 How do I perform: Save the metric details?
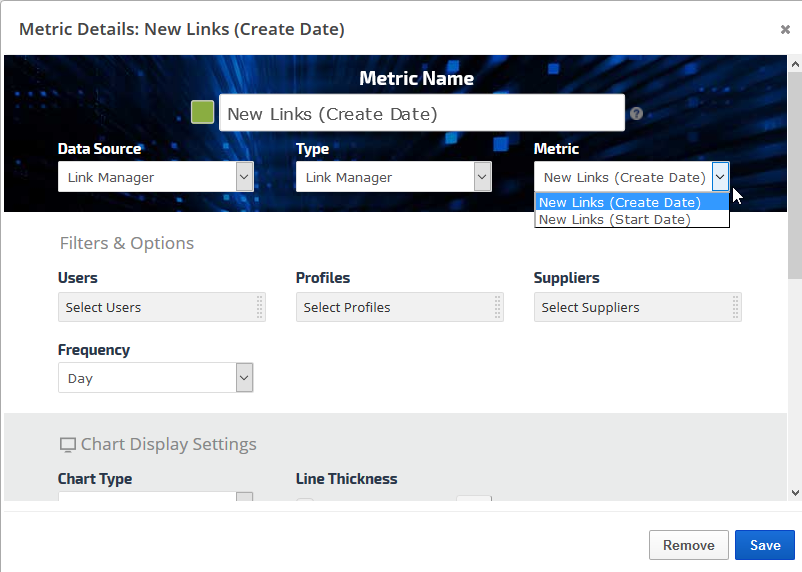765,545
